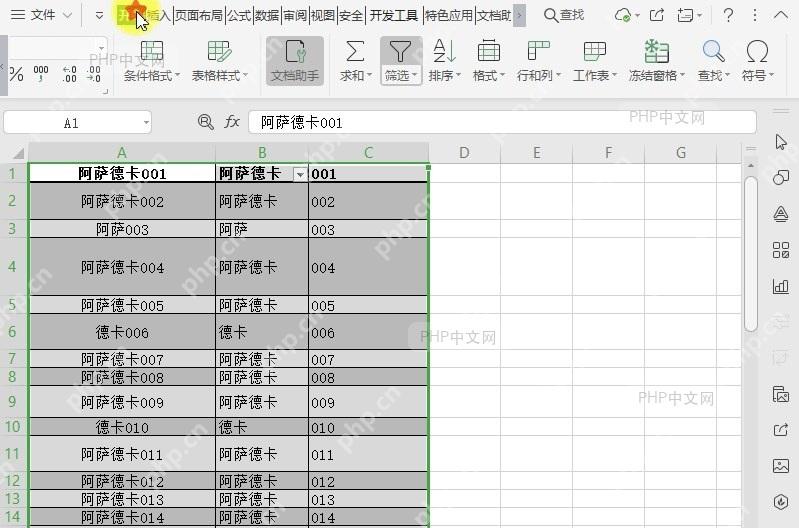Toggle the 筛选 filter funnel button
Viewport: 799px width, 528px height.
[x=400, y=51]
